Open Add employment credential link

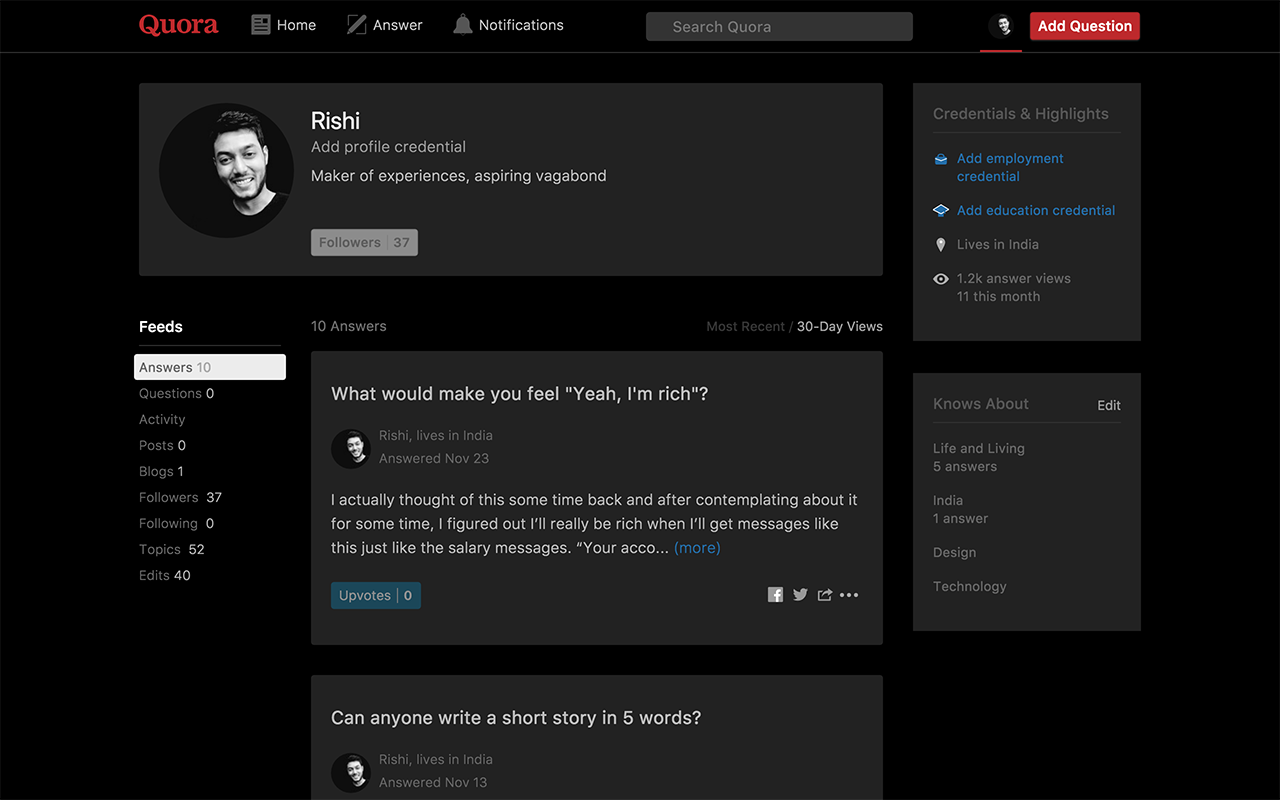(x=1010, y=167)
